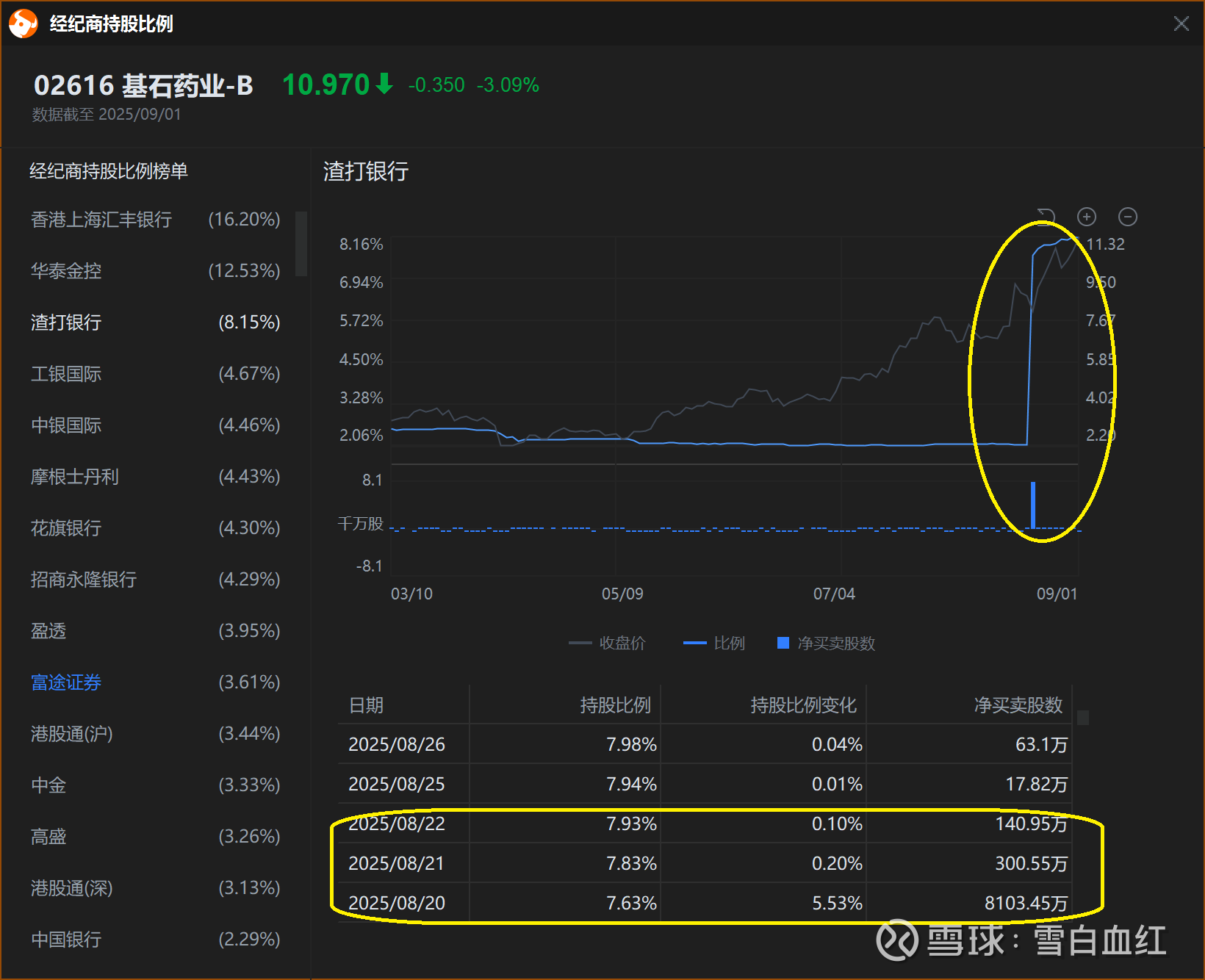The height and width of the screenshot is (980, 1205).
Task: Click the 300.55万 net shares cell
Action: pos(1031,863)
